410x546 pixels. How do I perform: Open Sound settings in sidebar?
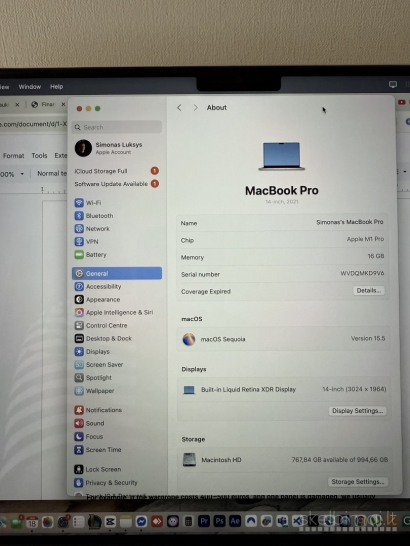pyautogui.click(x=89, y=423)
